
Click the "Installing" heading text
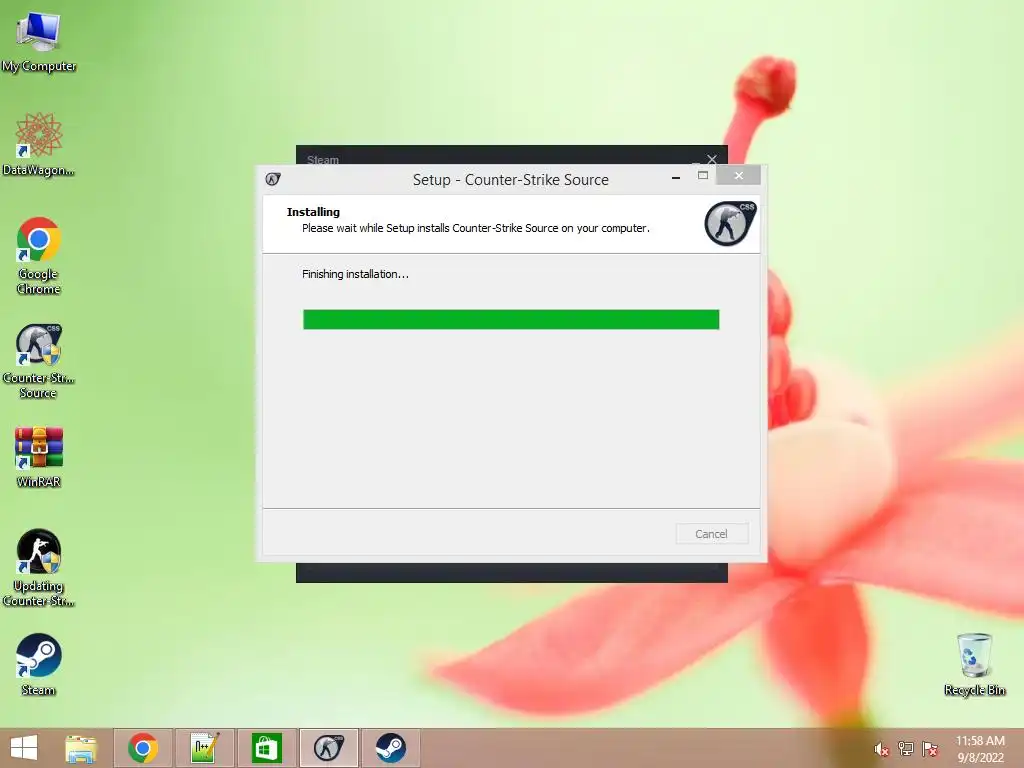pos(313,212)
